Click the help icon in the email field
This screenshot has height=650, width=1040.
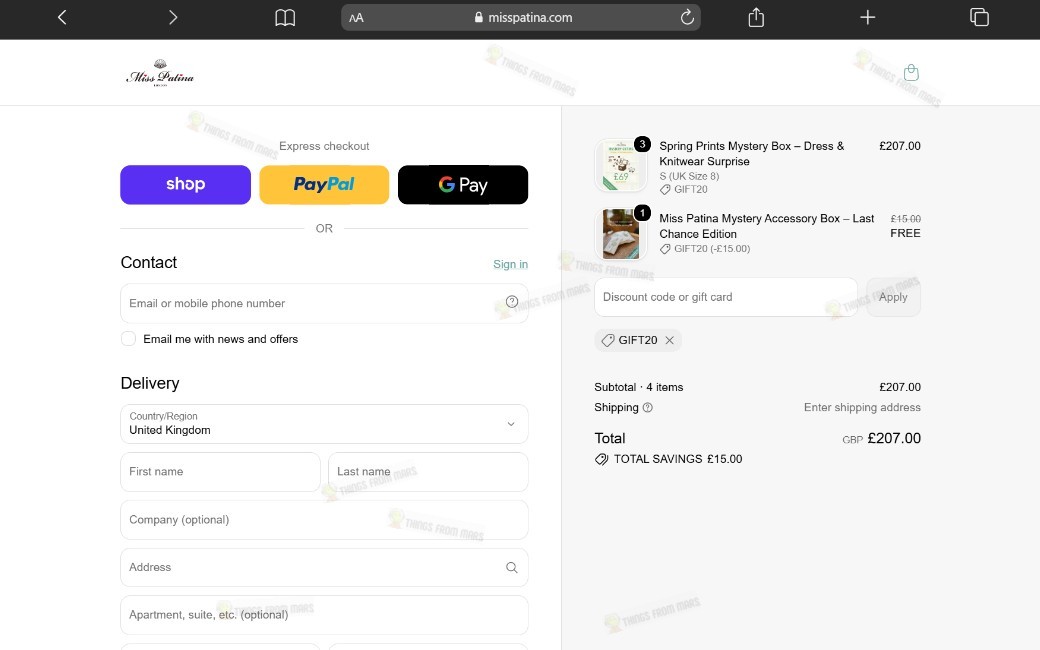[511, 302]
